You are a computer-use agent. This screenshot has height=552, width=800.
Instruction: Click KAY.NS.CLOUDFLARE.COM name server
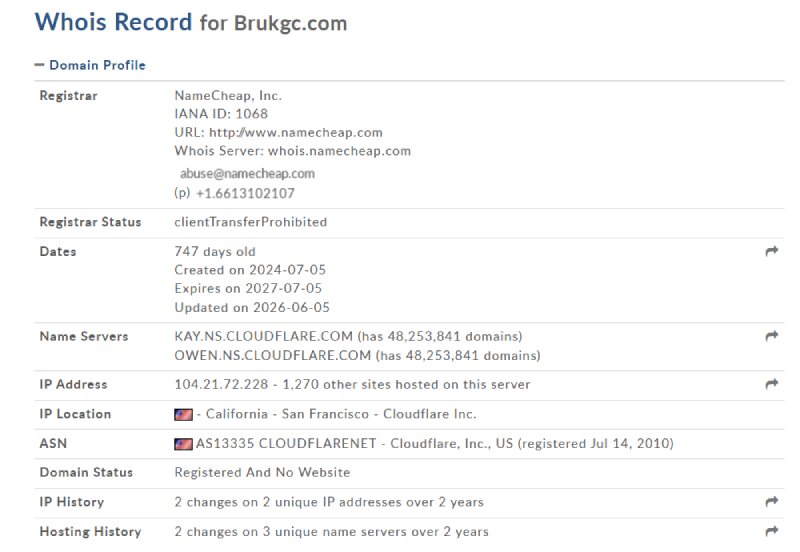pyautogui.click(x=263, y=336)
